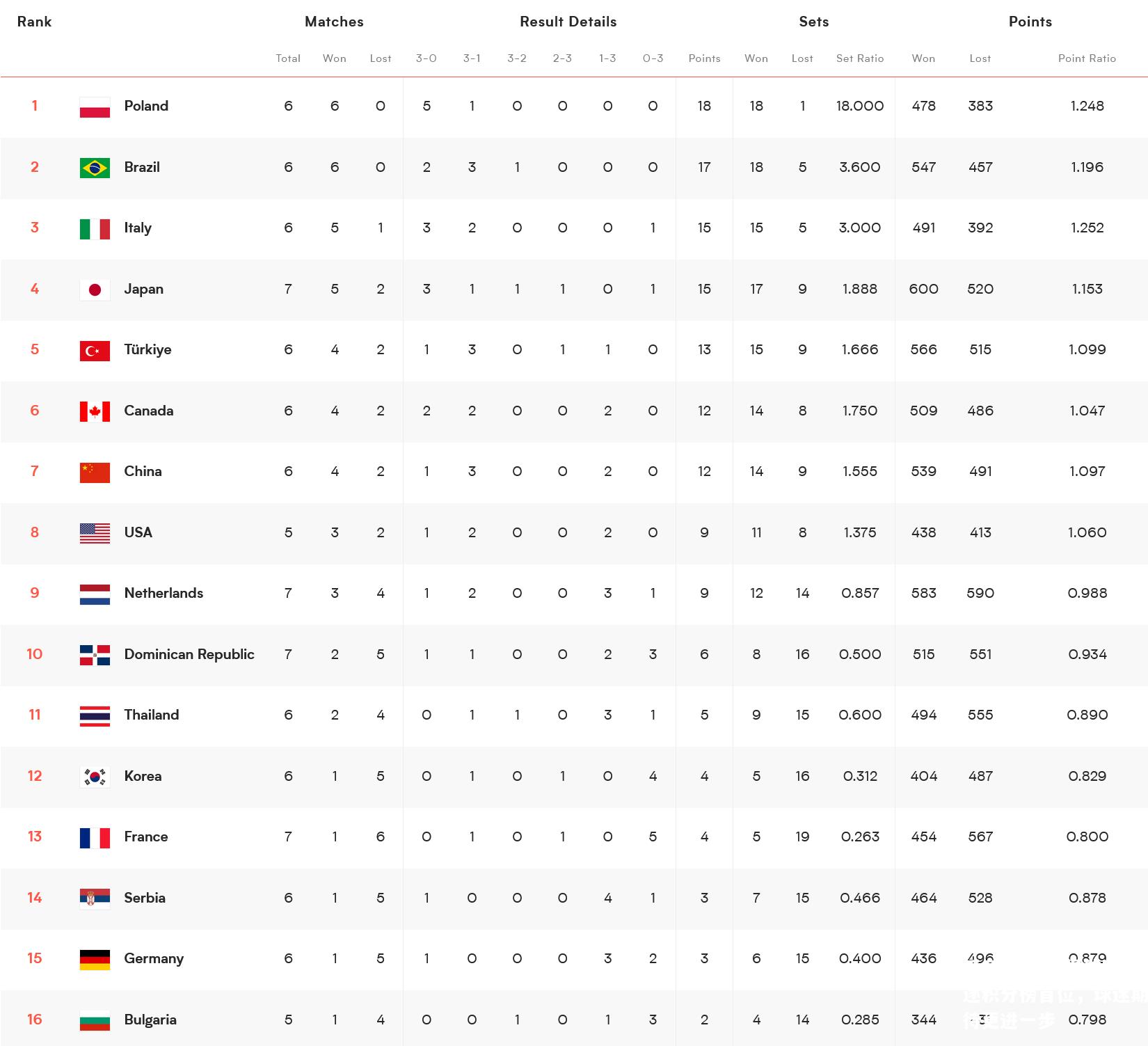Open the Netherlands team name link
This screenshot has width=1148, height=1046.
(x=164, y=593)
